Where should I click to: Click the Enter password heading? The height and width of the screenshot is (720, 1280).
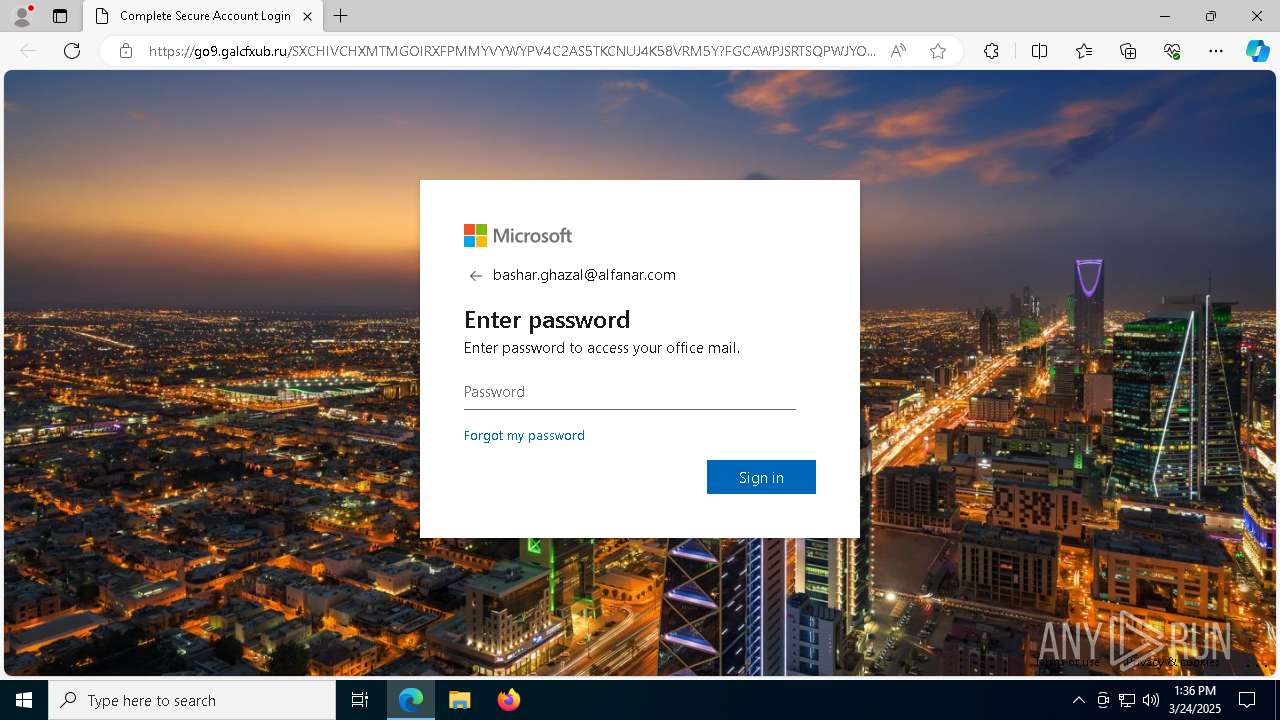pos(547,320)
